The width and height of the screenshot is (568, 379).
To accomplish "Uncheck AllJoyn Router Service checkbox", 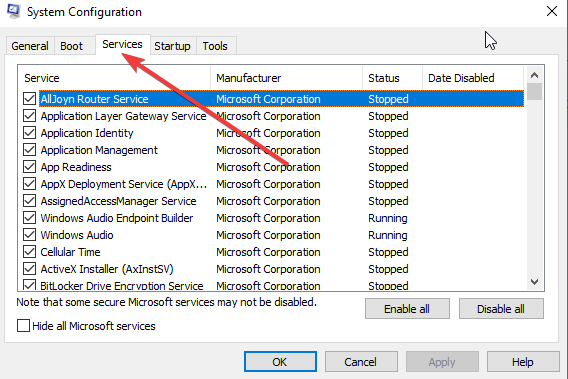I will [x=29, y=99].
